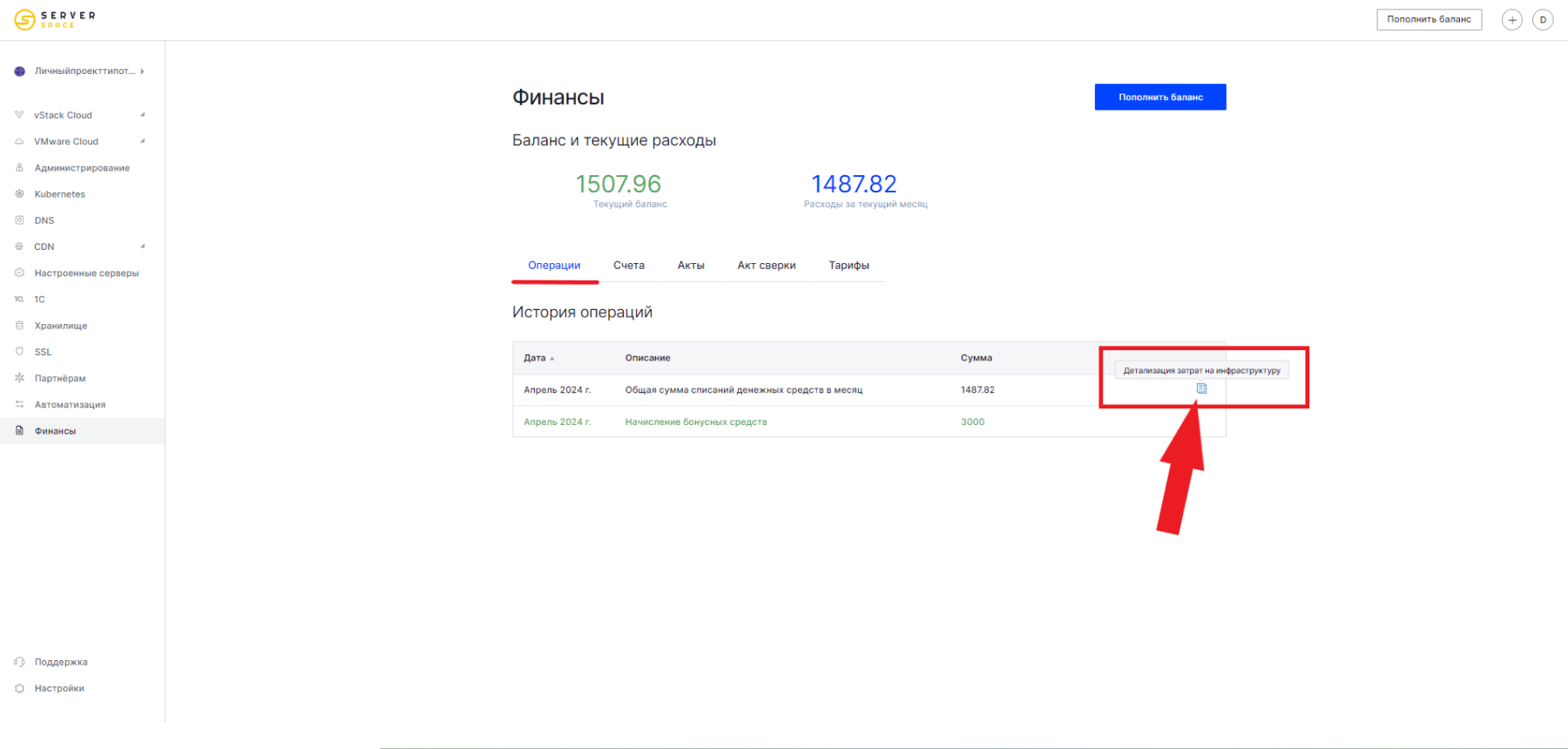Click the Настройки gear icon
Image resolution: width=1568 pixels, height=749 pixels.
point(19,688)
